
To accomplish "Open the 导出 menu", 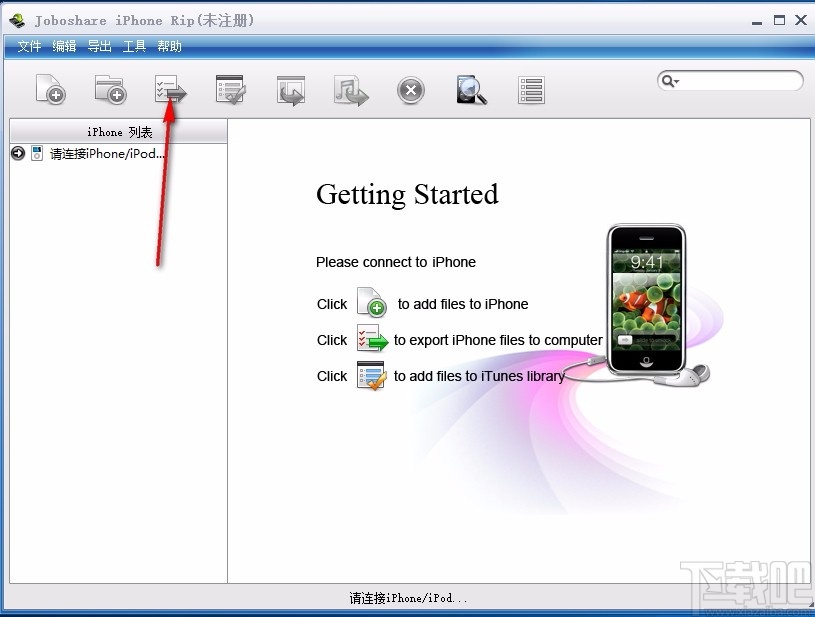I will (x=99, y=45).
